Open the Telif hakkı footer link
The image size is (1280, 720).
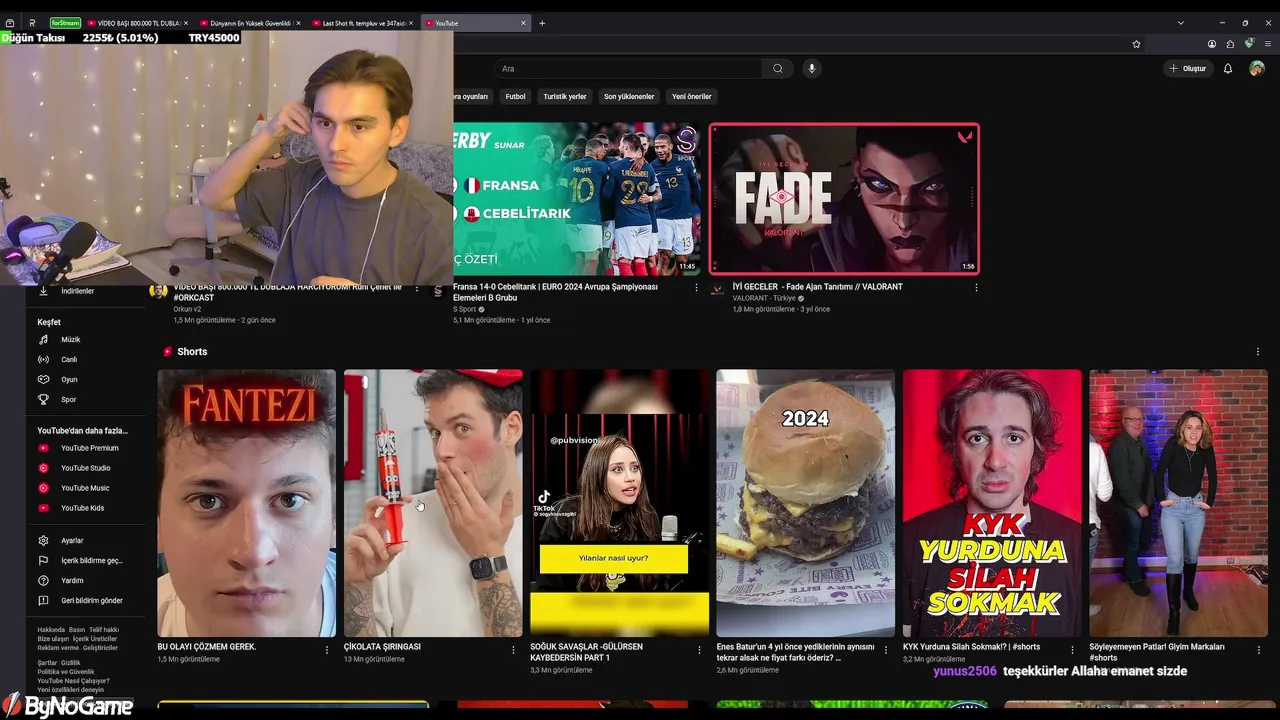104,630
